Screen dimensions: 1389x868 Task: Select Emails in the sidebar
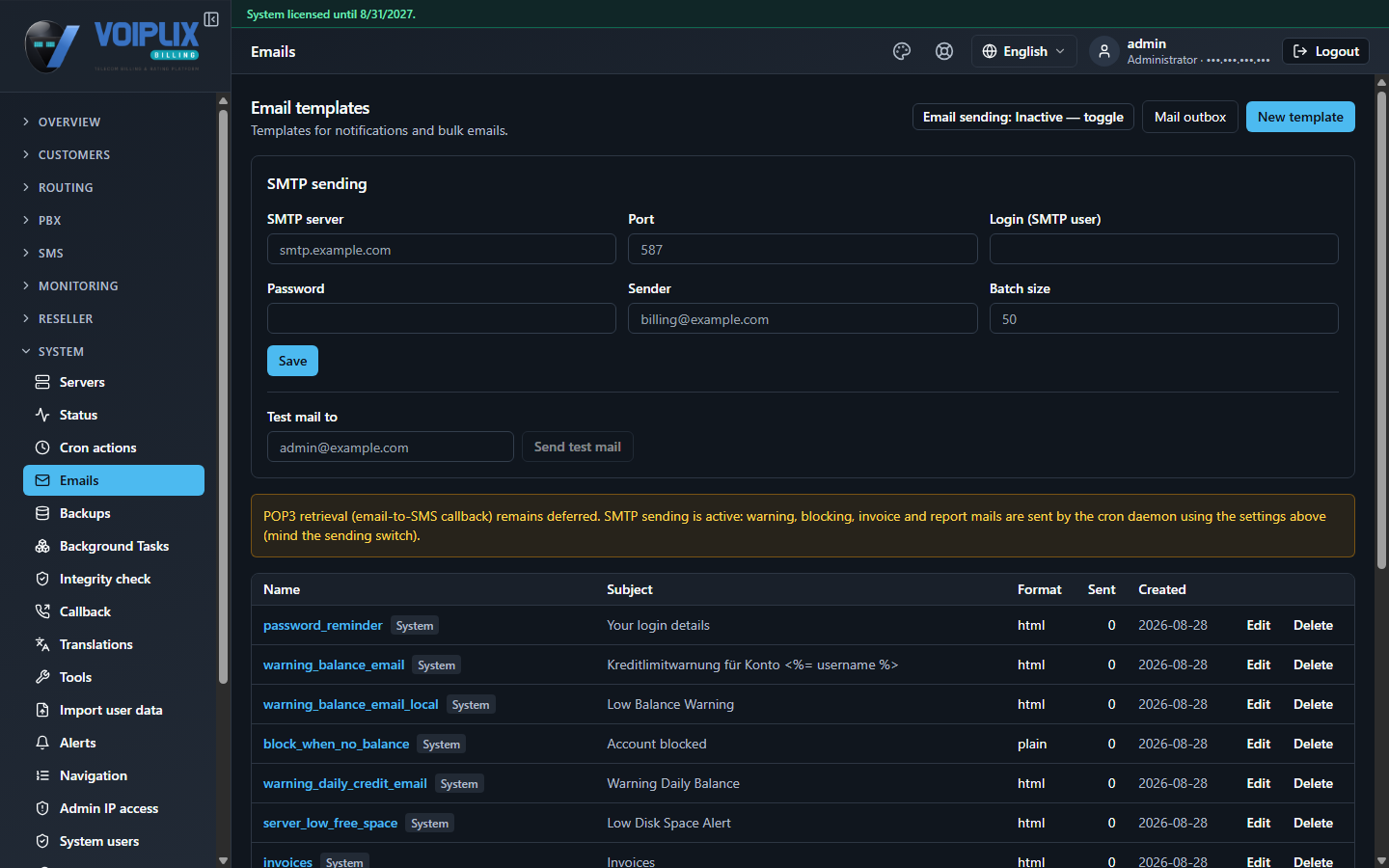pos(114,480)
